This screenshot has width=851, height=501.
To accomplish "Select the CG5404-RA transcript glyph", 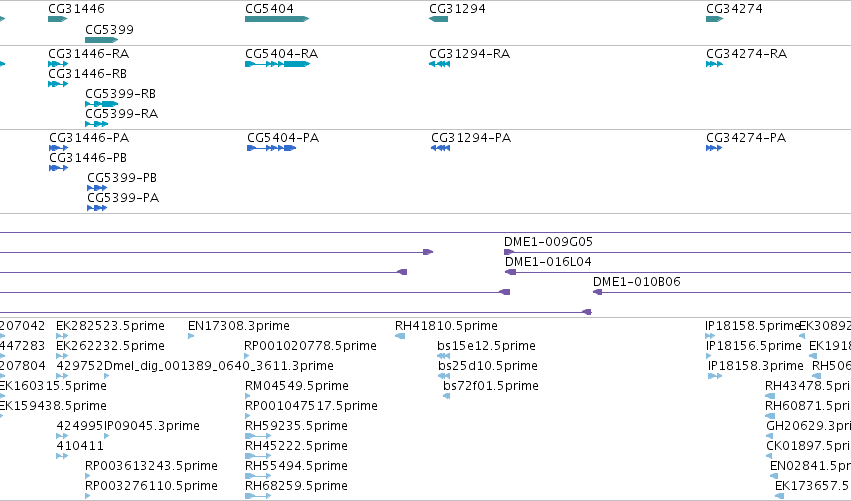I will (277, 64).
